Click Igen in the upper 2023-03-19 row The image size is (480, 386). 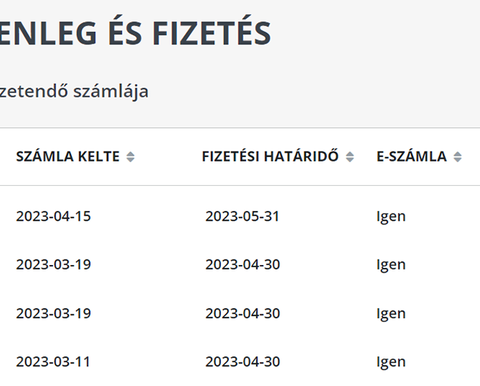click(391, 265)
